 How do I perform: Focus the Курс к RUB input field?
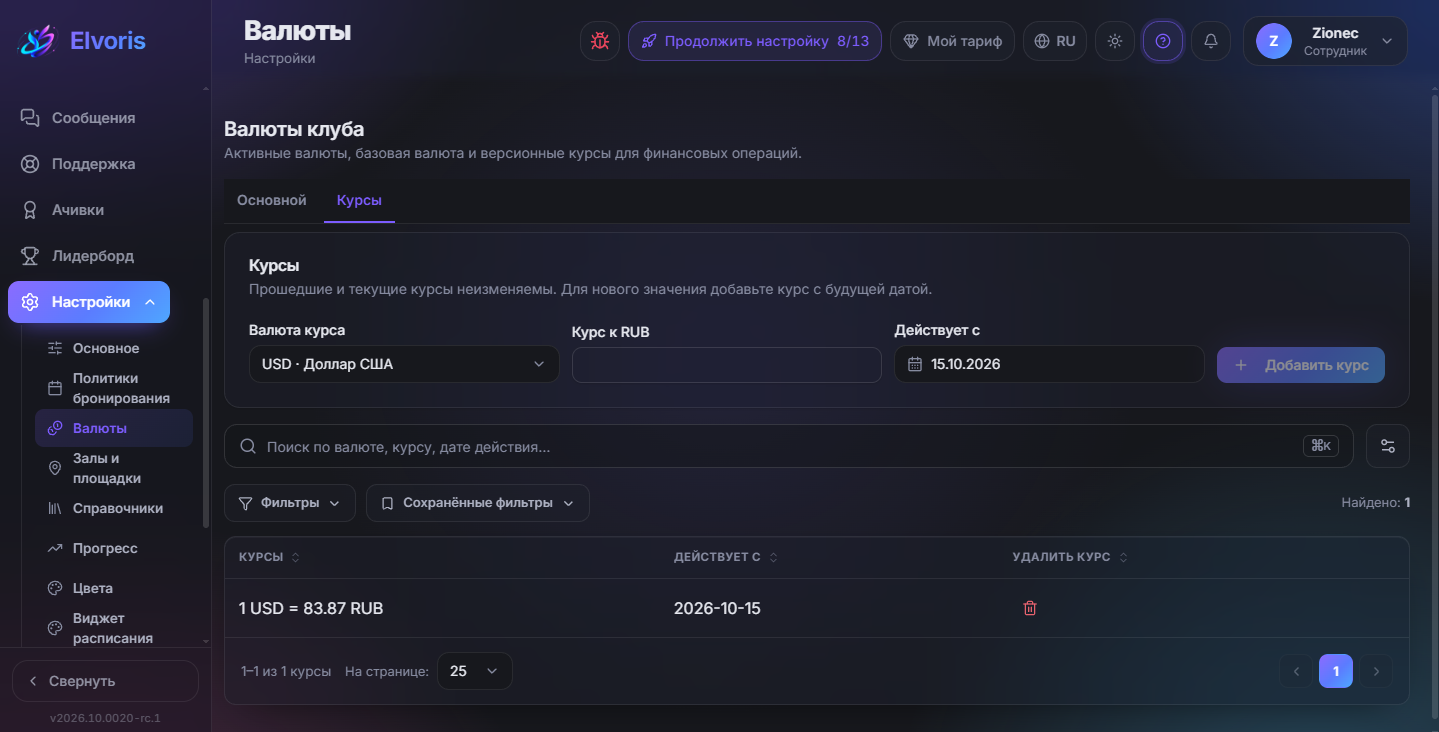coord(727,365)
